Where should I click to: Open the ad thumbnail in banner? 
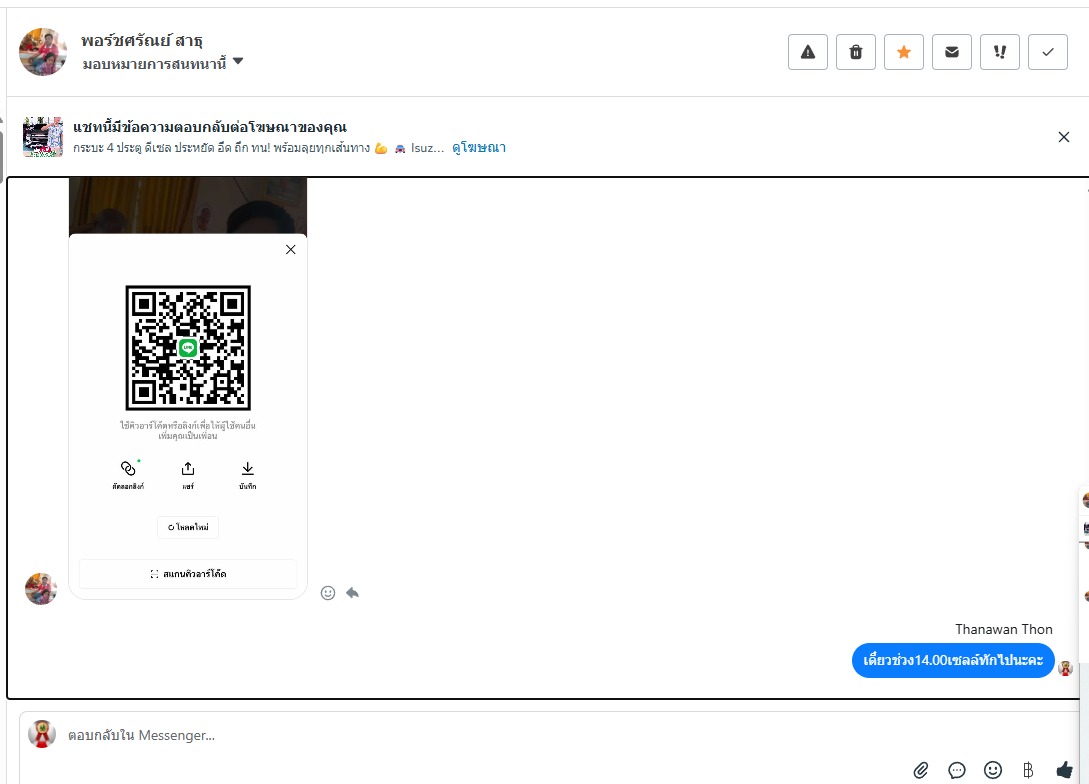point(43,137)
